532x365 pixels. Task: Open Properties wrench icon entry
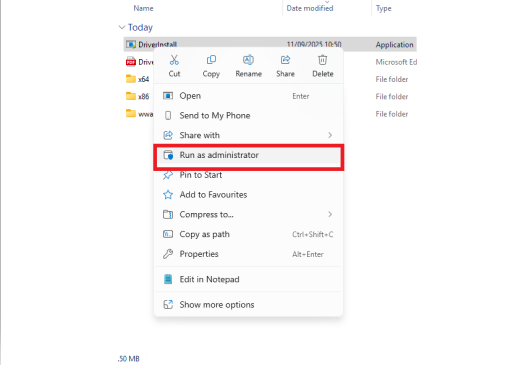pyautogui.click(x=168, y=254)
